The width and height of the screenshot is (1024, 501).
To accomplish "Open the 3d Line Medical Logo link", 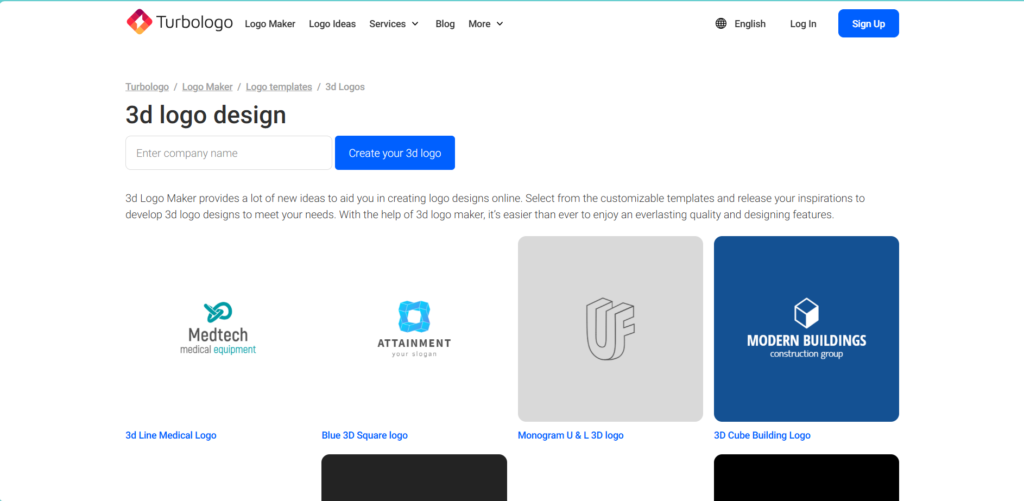I will 171,436.
